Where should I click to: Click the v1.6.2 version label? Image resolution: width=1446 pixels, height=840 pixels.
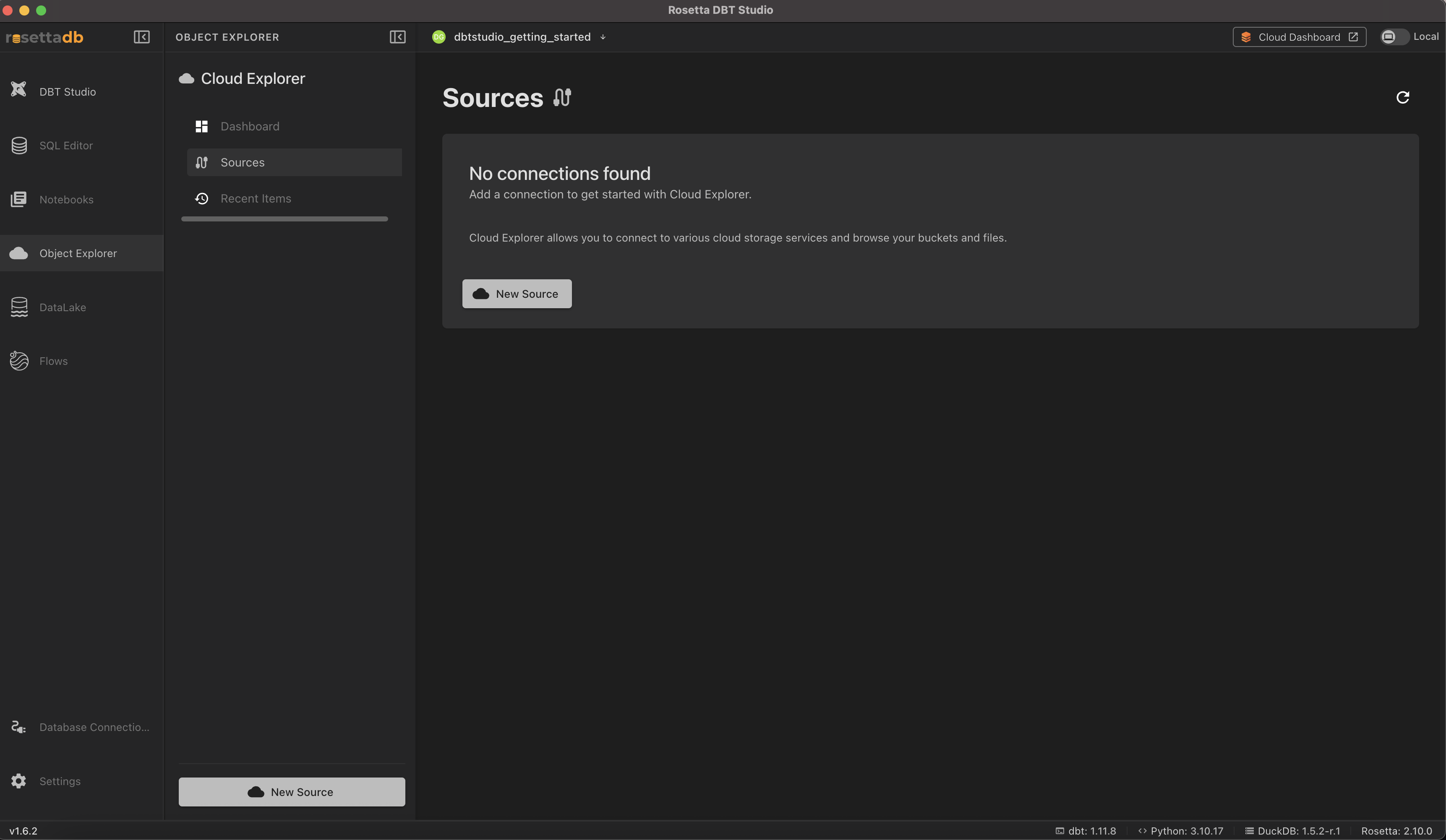(23, 831)
